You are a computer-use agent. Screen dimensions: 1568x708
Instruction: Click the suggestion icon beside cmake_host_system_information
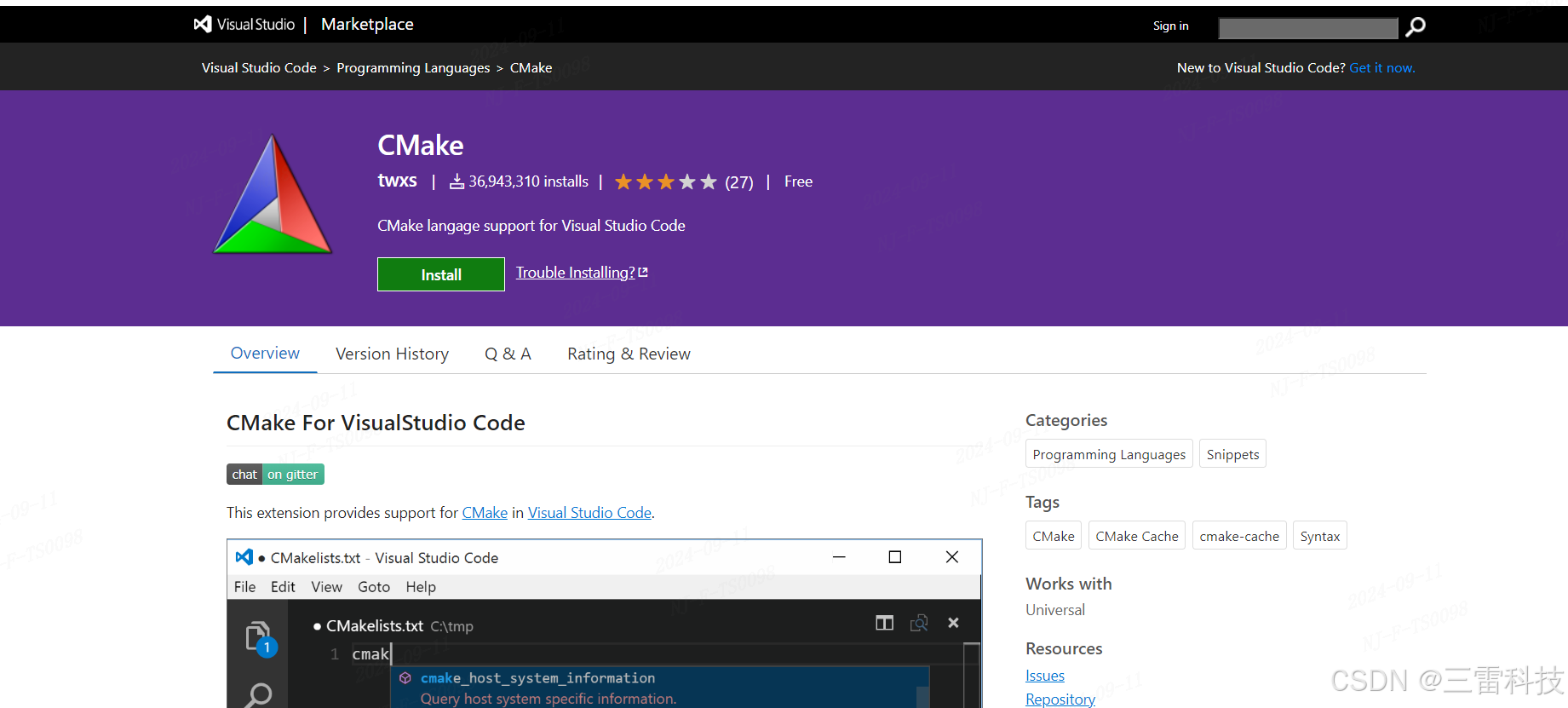(405, 678)
